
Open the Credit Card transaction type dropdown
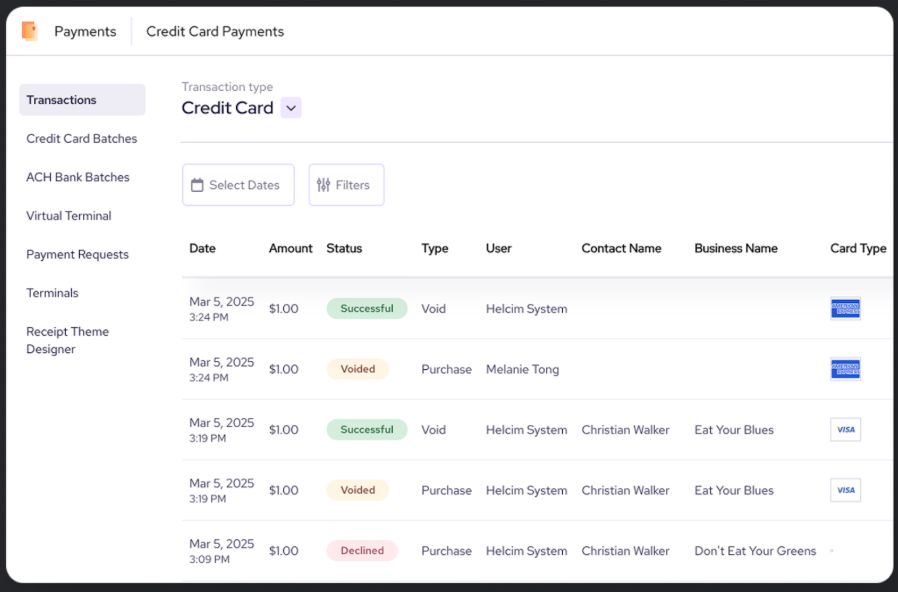coord(291,107)
